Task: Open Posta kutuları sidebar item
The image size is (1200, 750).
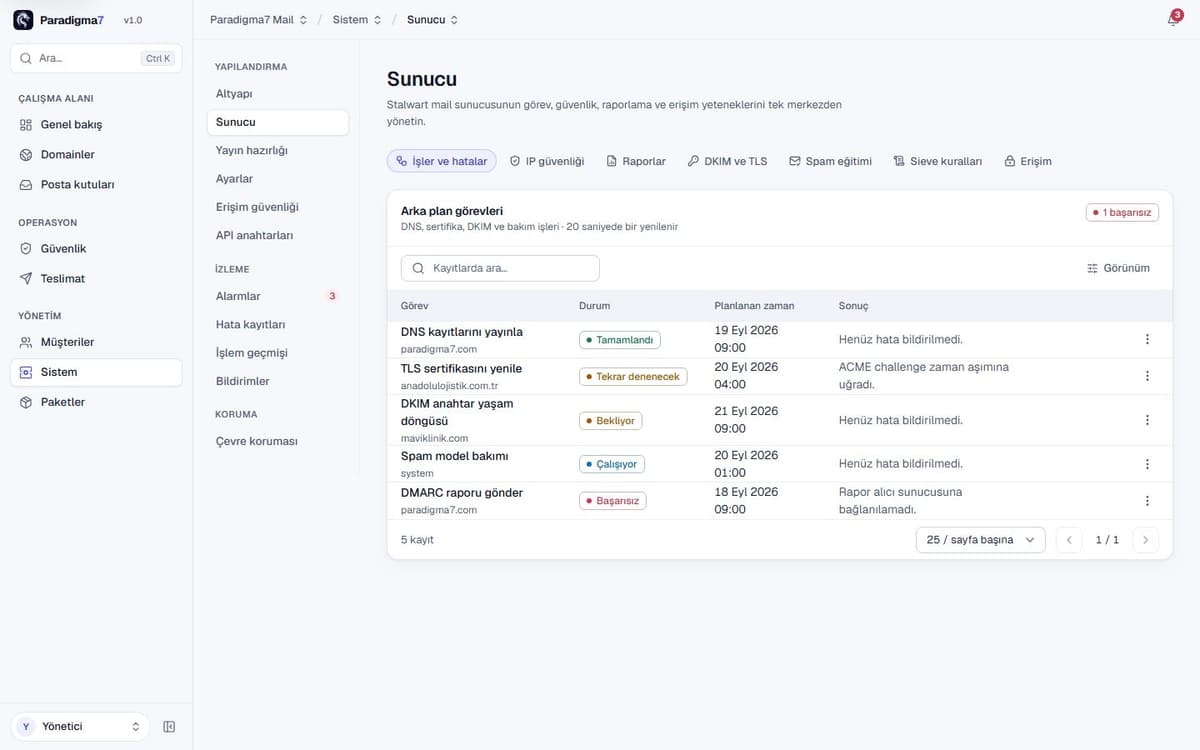Action: 96,185
